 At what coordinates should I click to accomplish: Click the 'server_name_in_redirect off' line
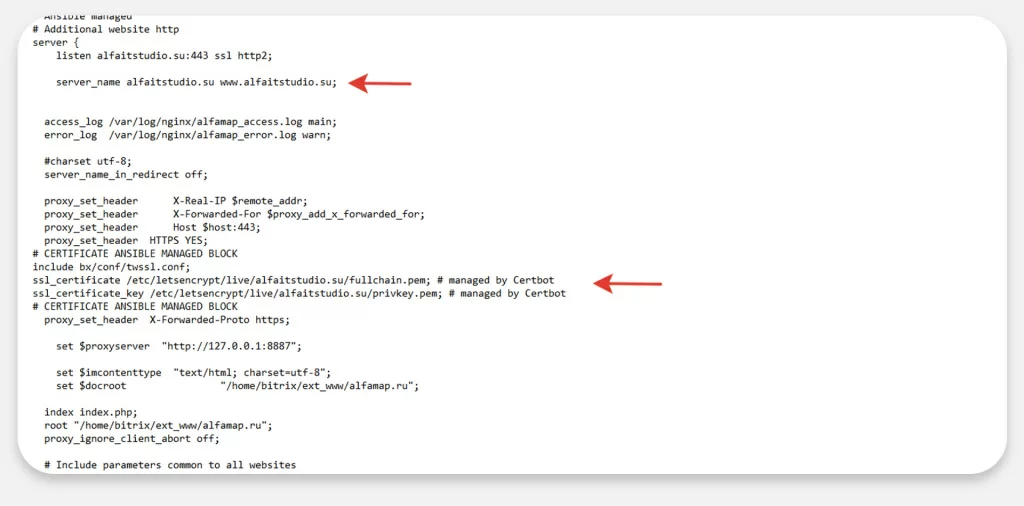[126, 174]
